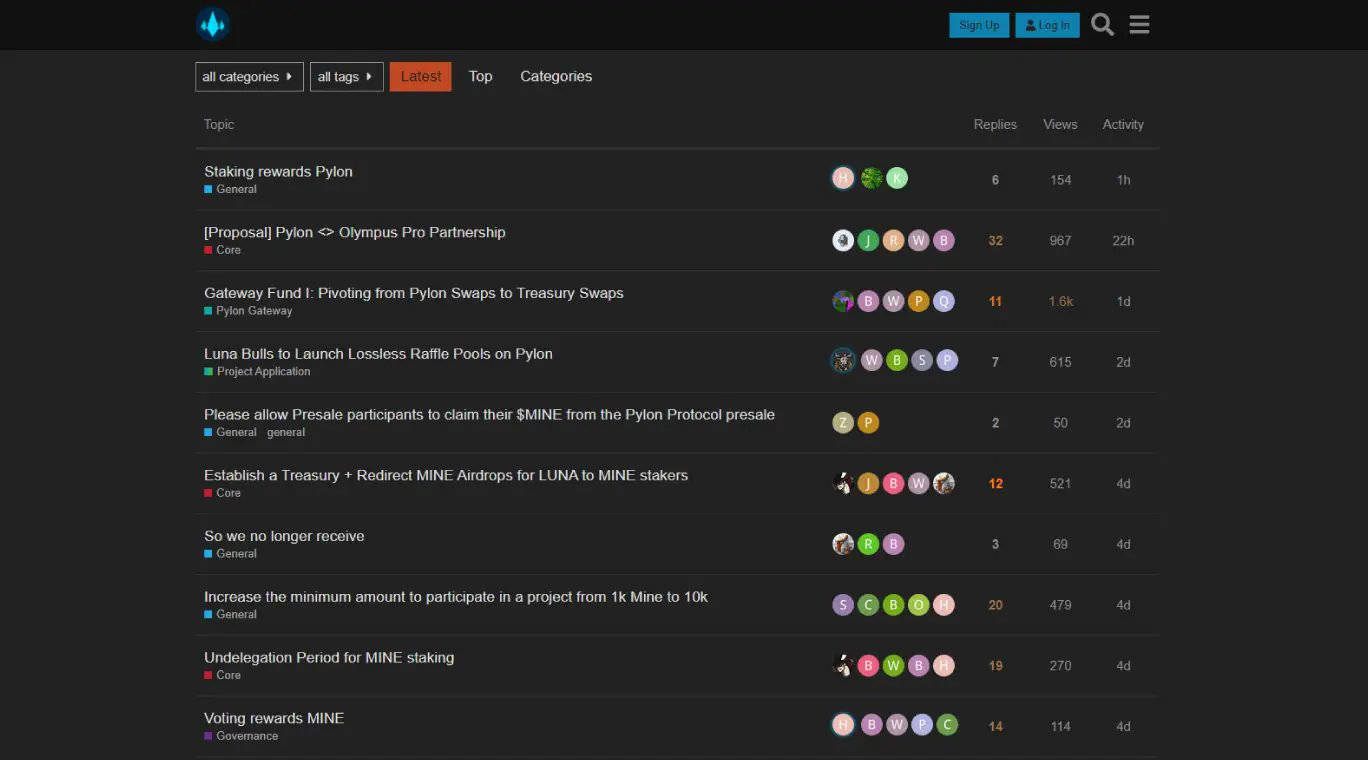The height and width of the screenshot is (760, 1368).
Task: Click avatar J in Olympus Pro Partnership row
Action: [x=868, y=240]
